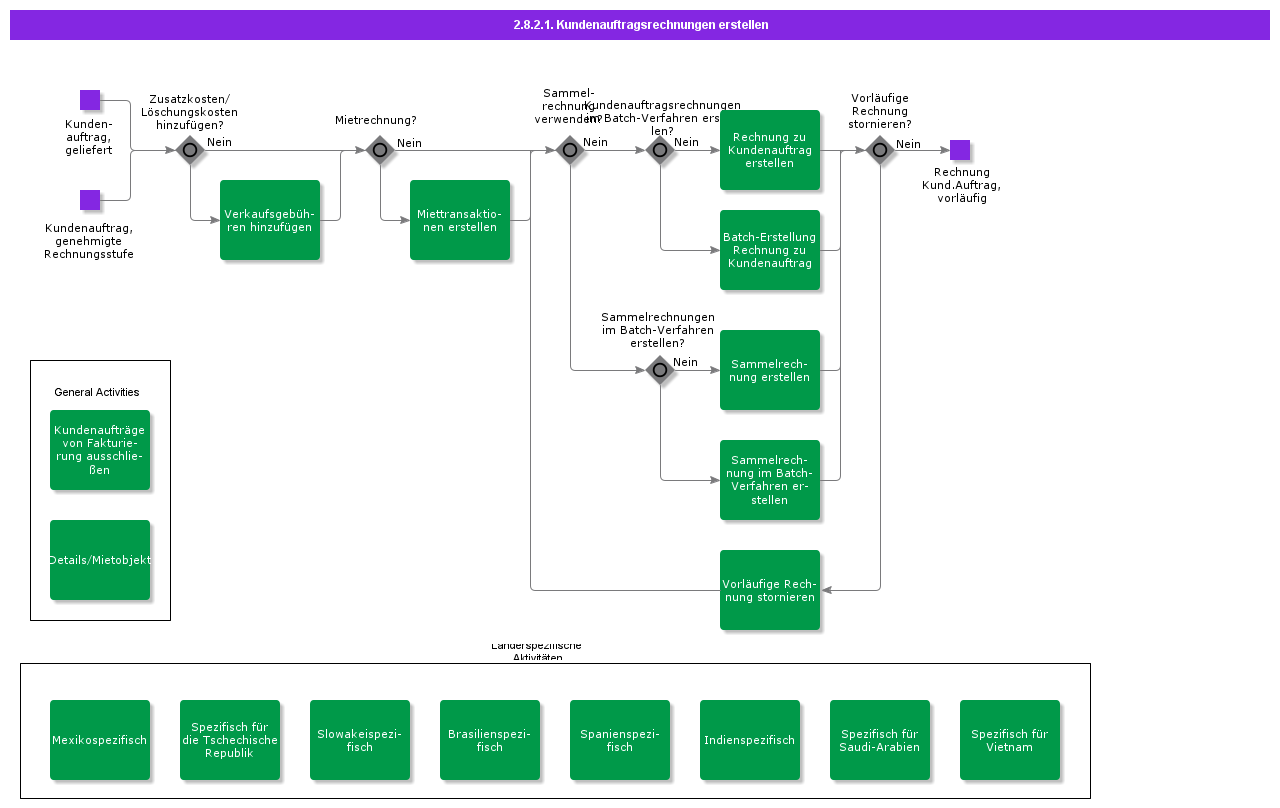Screen dimensions: 1280x808
Task: Click the Kundenauftrag, geliefert start event
Action: (x=90, y=100)
